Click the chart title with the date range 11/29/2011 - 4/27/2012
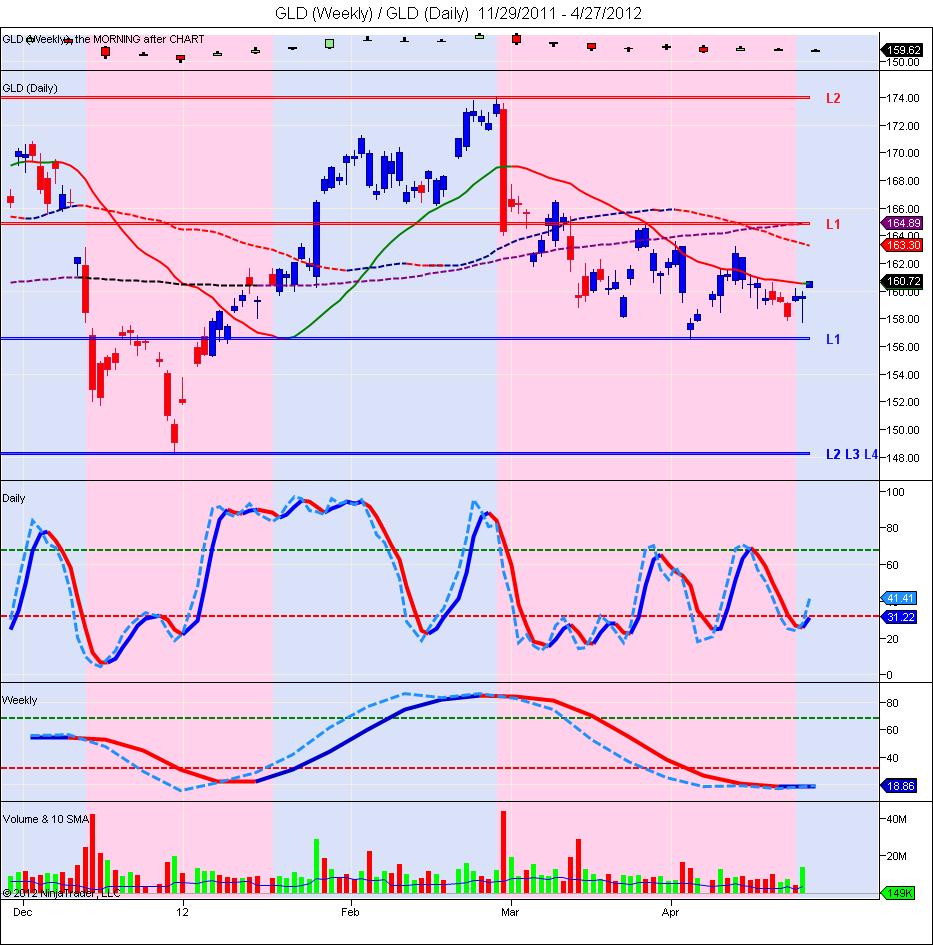This screenshot has width=933, height=945. click(458, 13)
